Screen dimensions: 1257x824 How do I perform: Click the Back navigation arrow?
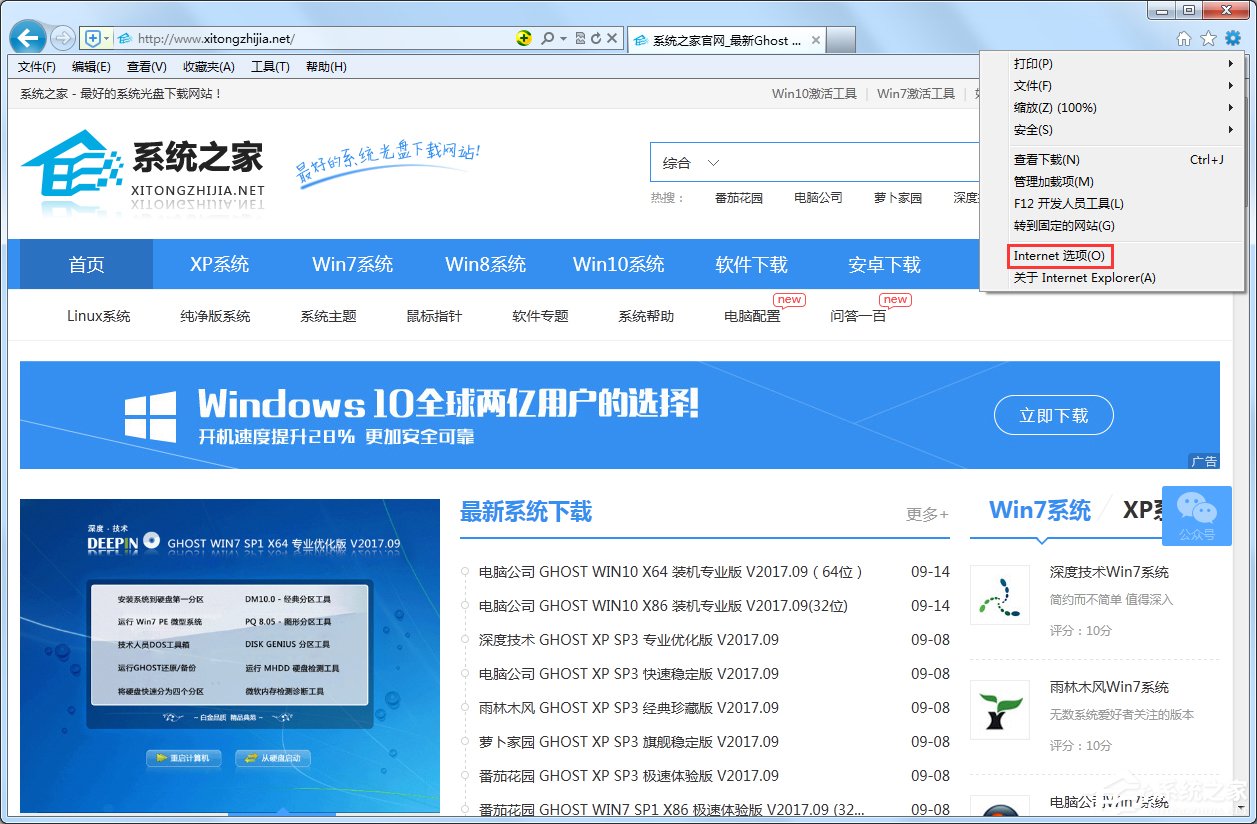27,37
